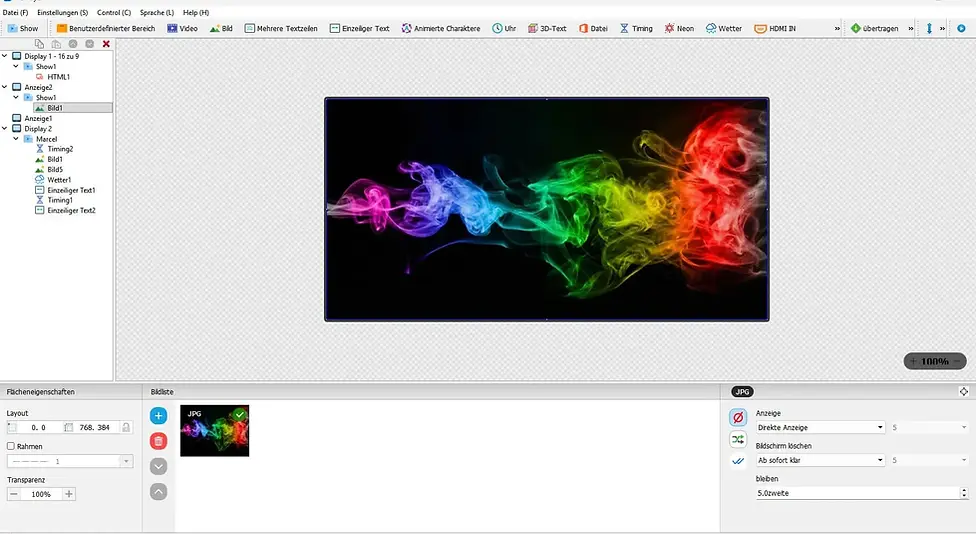The image size is (976, 534).
Task: Decrease Transparenz with minus button
Action: tap(14, 494)
